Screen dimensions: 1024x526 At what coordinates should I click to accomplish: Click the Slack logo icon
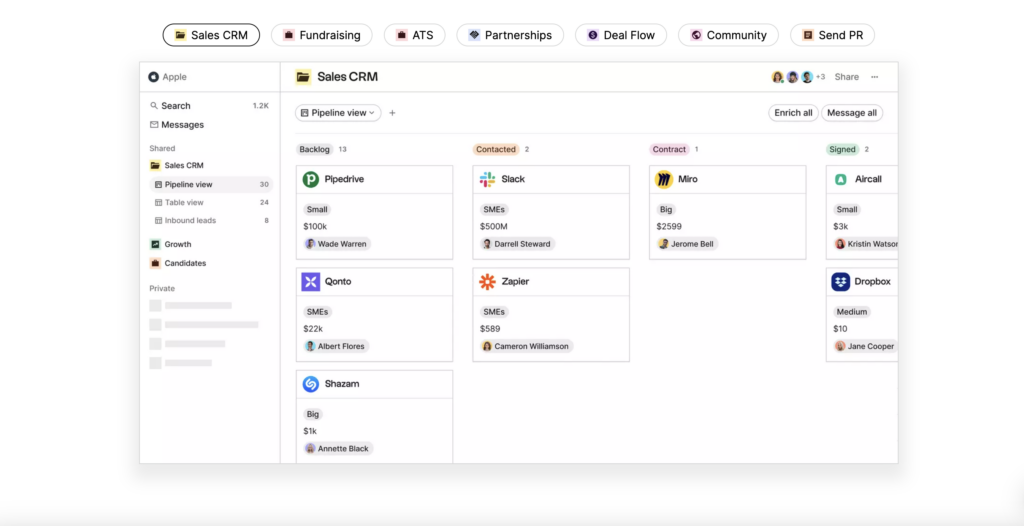(x=487, y=180)
